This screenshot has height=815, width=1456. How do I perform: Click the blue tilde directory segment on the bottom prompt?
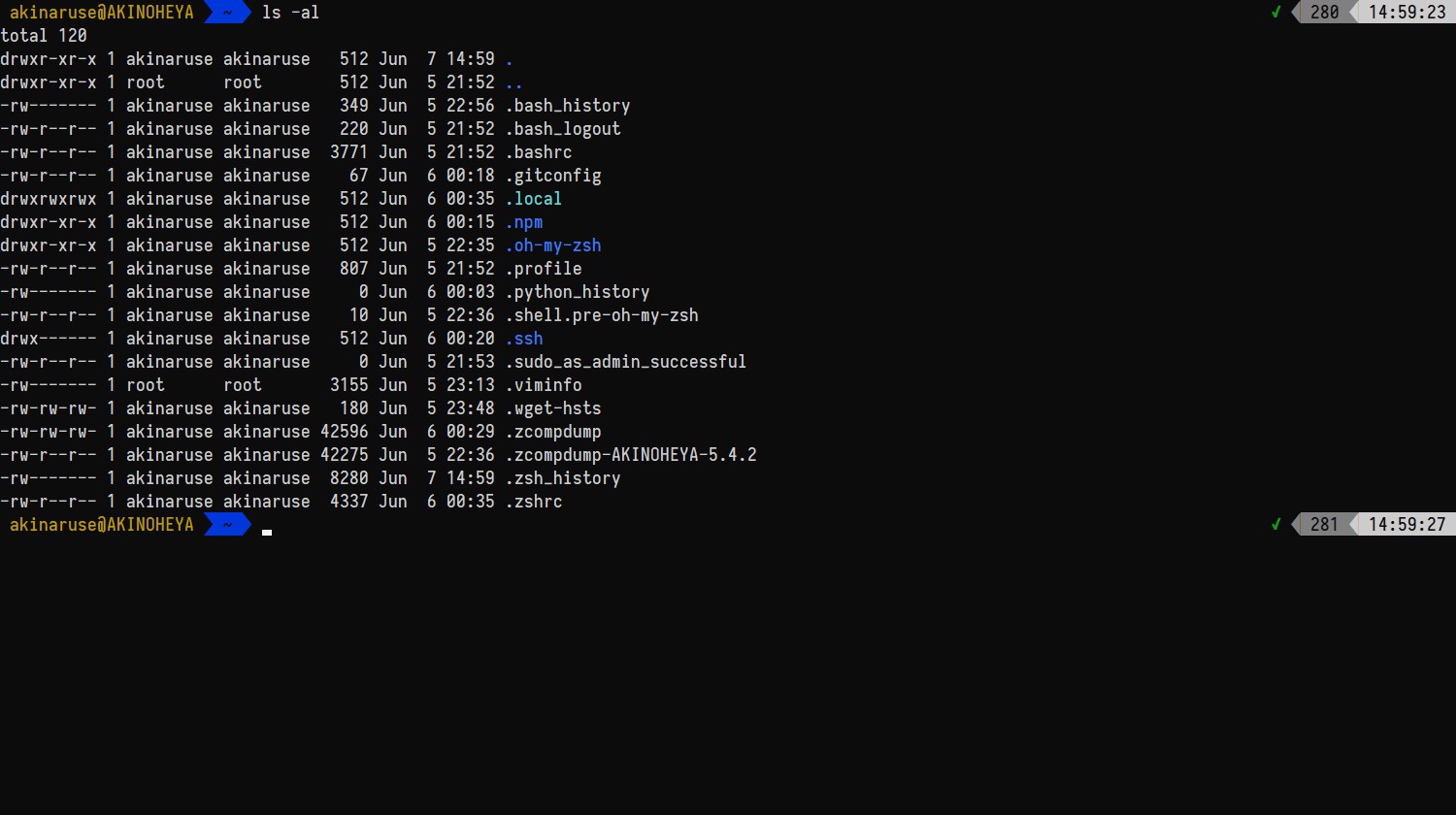(227, 525)
